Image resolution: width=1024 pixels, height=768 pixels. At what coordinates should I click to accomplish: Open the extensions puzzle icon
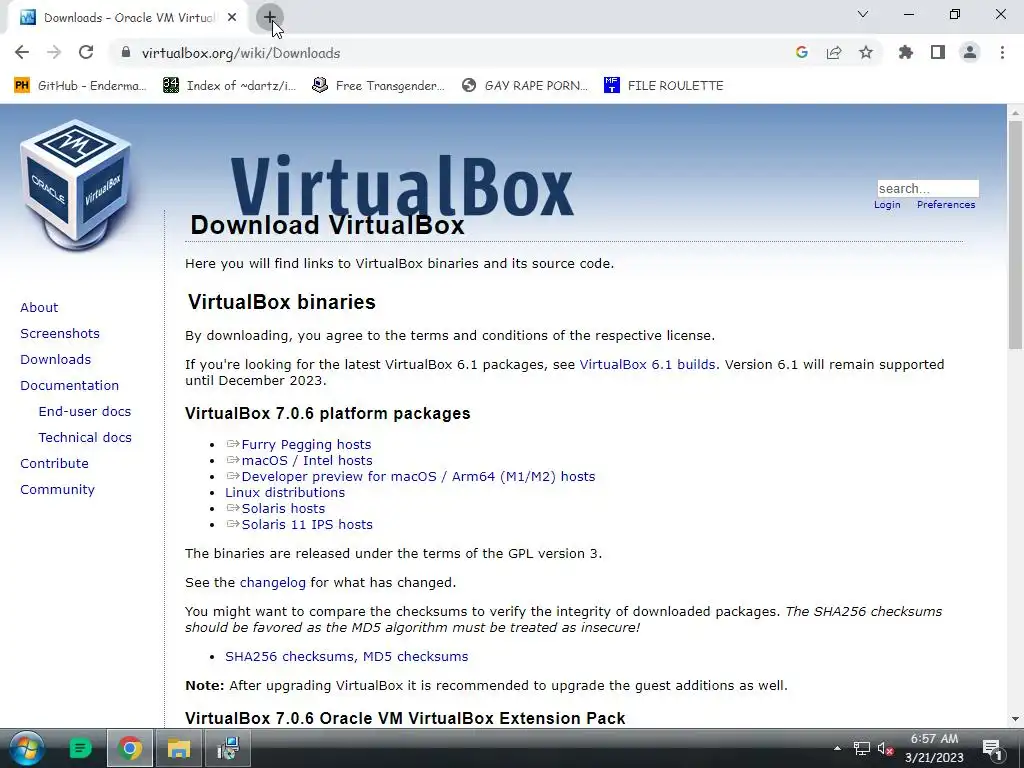tap(906, 53)
